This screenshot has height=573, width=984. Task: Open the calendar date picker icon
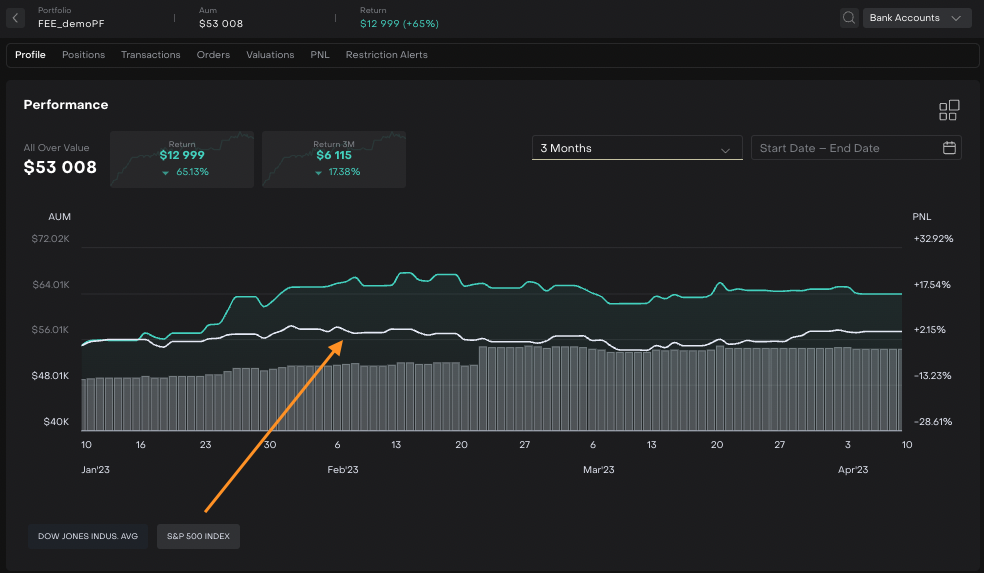tap(949, 148)
